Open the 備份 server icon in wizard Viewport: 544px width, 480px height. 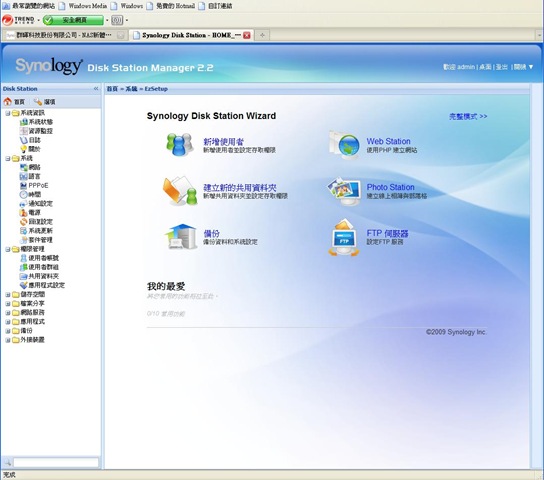click(x=181, y=237)
